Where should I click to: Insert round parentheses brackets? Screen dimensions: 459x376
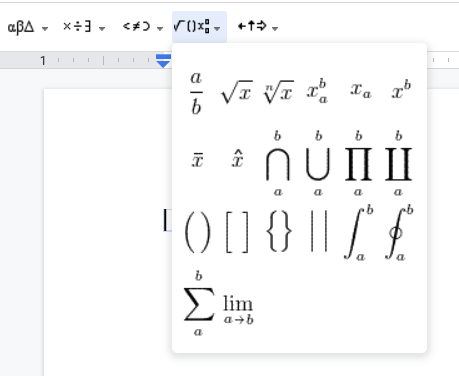click(197, 232)
